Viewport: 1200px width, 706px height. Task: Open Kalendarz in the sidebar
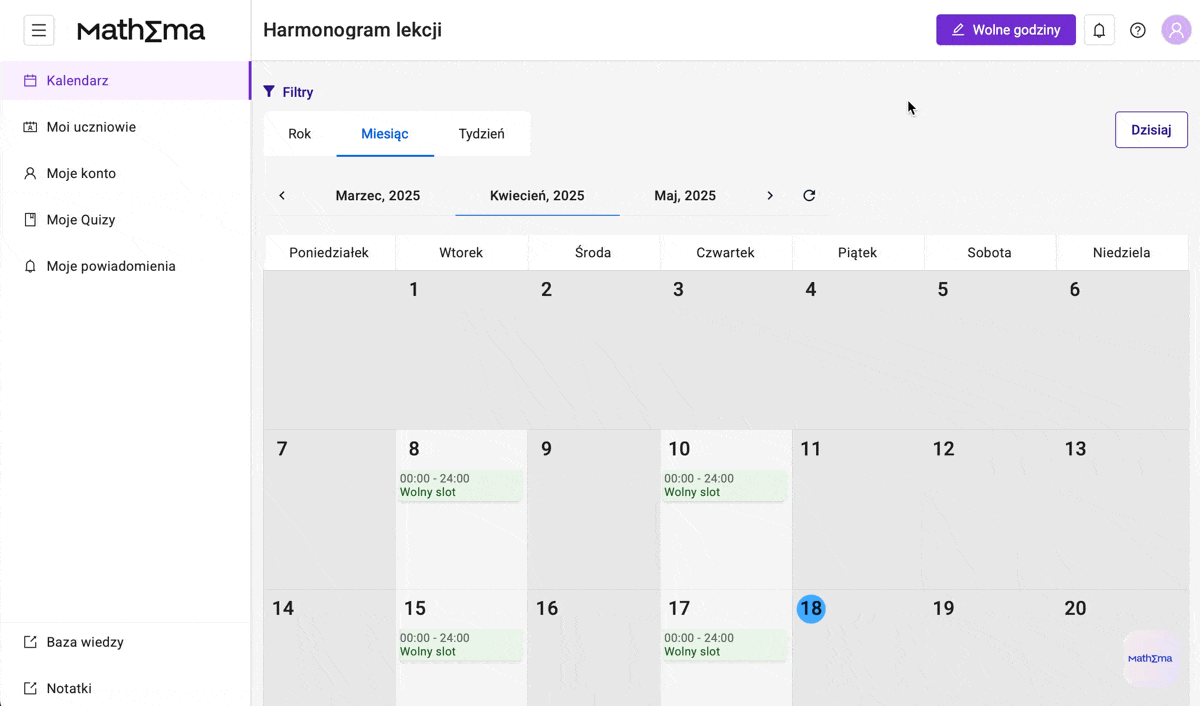pos(125,81)
